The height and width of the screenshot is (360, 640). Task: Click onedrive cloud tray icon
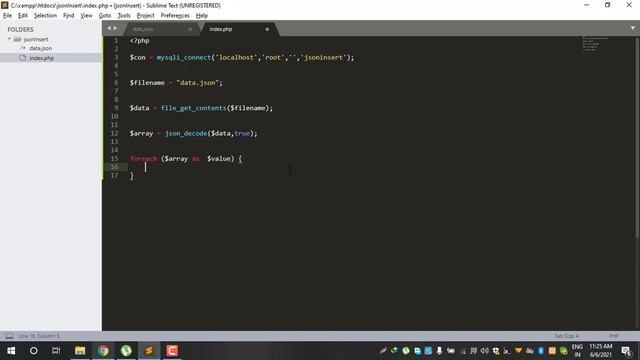tap(530, 351)
